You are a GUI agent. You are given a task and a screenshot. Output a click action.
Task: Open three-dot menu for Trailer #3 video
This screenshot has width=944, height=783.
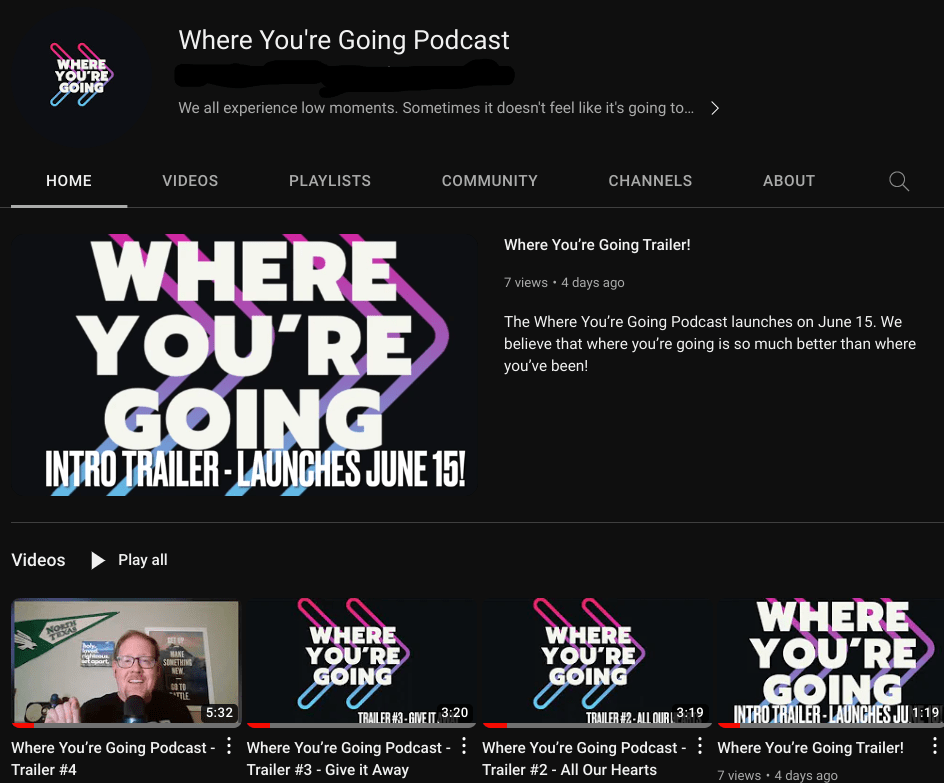(464, 747)
